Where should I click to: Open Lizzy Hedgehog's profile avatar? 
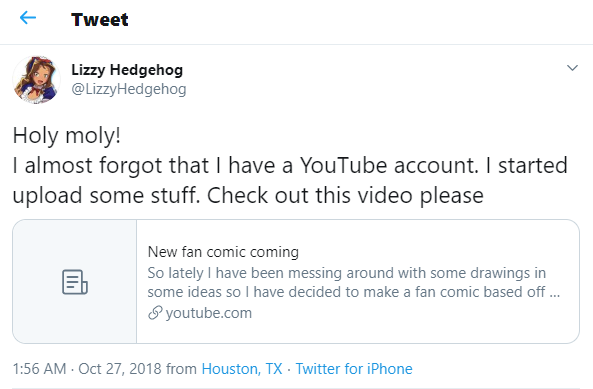coord(36,80)
